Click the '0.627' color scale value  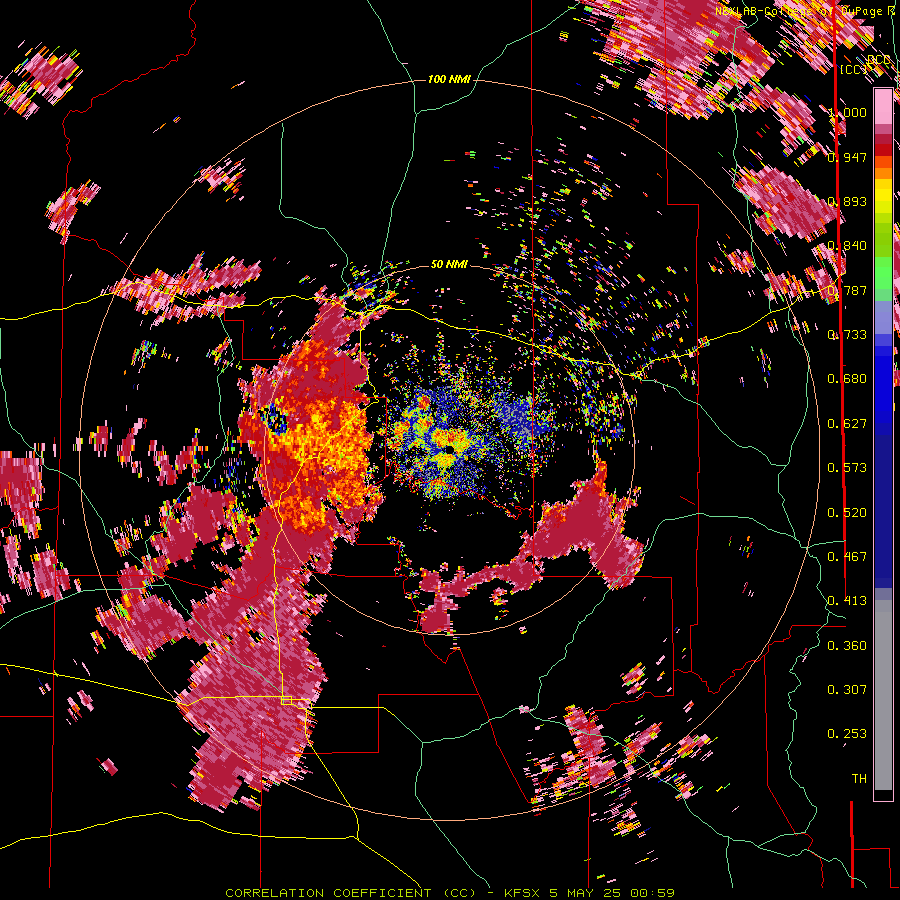pyautogui.click(x=847, y=424)
